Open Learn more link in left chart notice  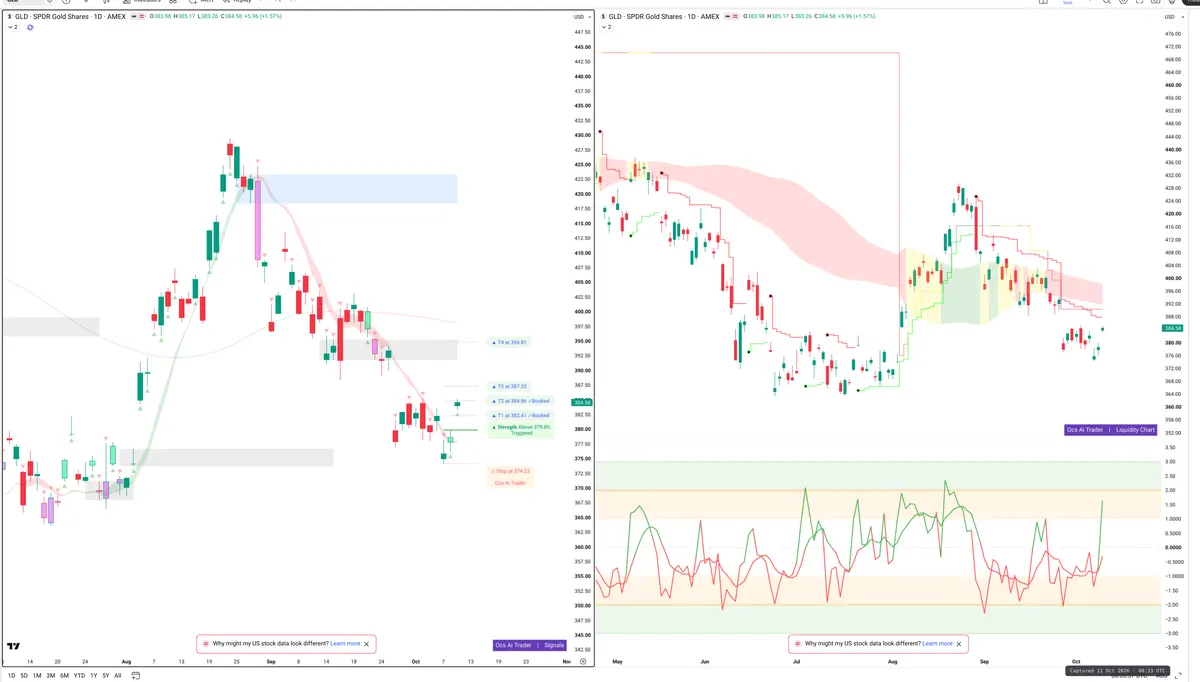point(345,644)
